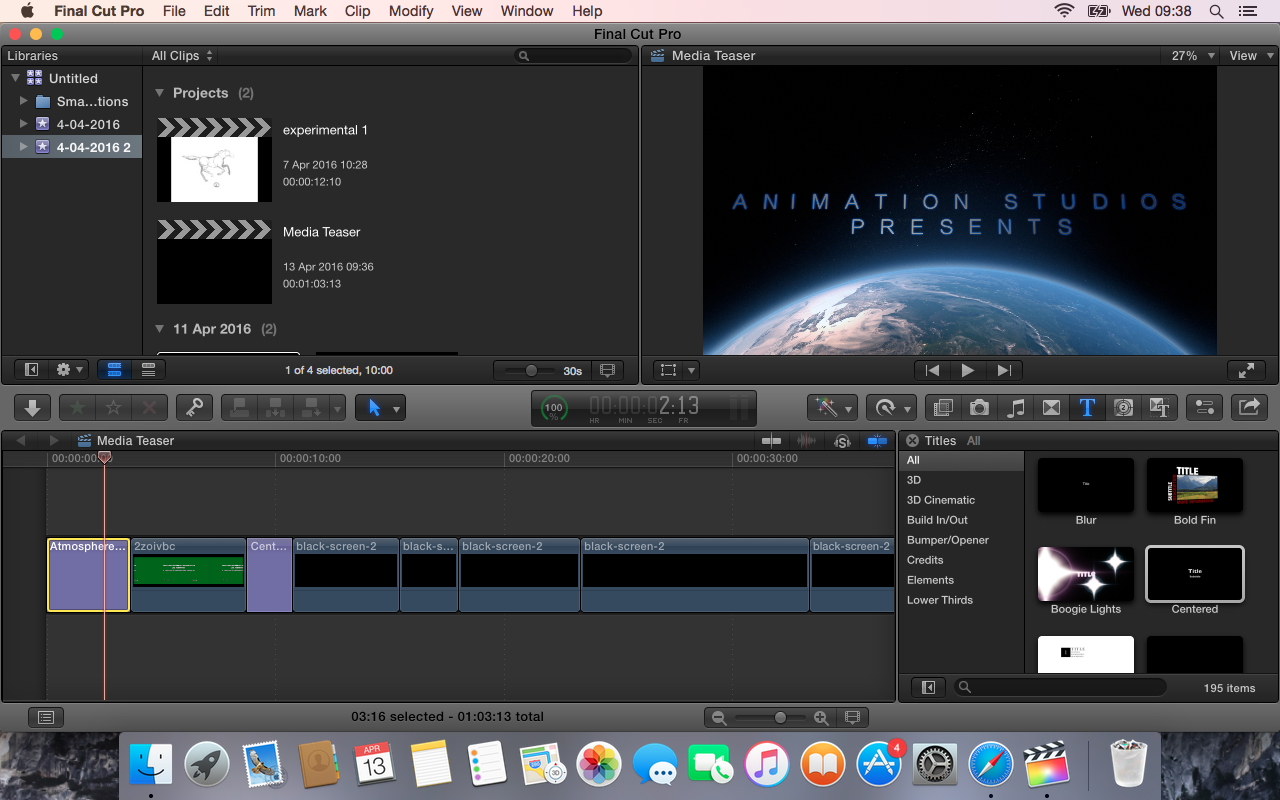Viewport: 1280px width, 800px height.
Task: Insert selected clip into storyline button
Action: pyautogui.click(x=274, y=407)
